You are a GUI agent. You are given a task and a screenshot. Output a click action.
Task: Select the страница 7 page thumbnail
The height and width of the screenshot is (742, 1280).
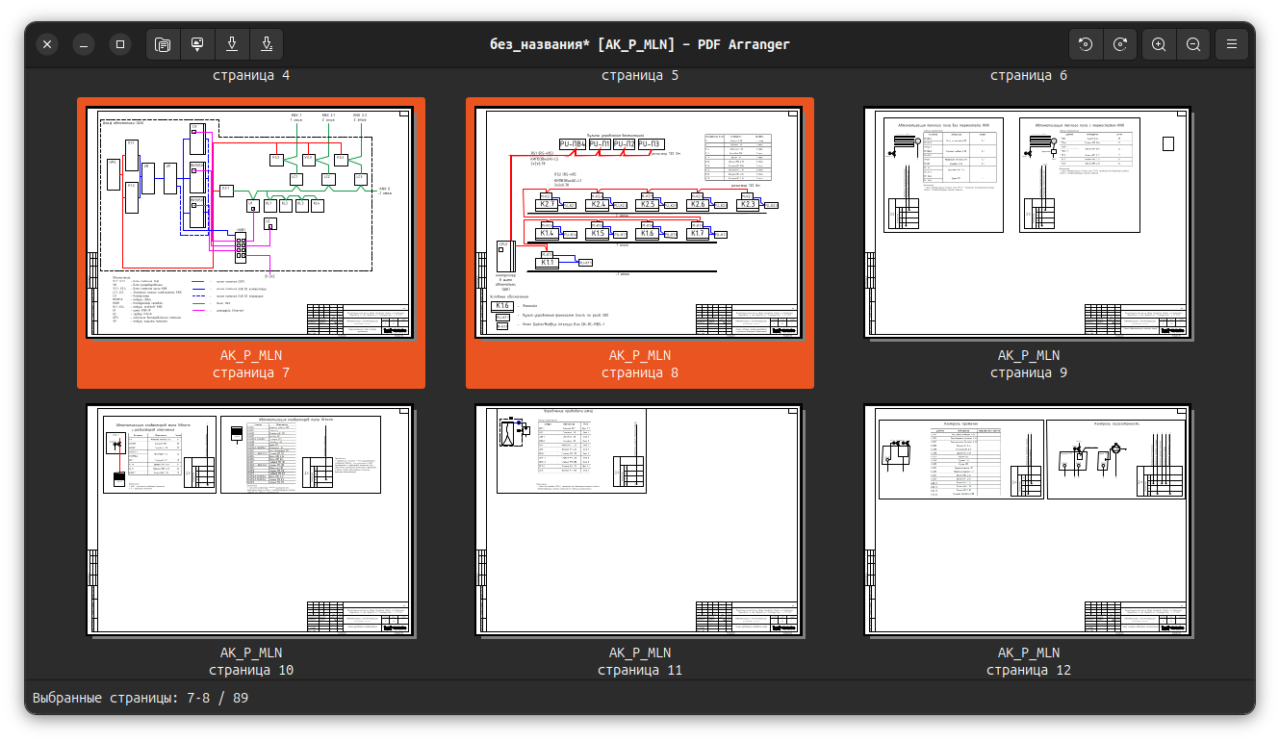[250, 223]
